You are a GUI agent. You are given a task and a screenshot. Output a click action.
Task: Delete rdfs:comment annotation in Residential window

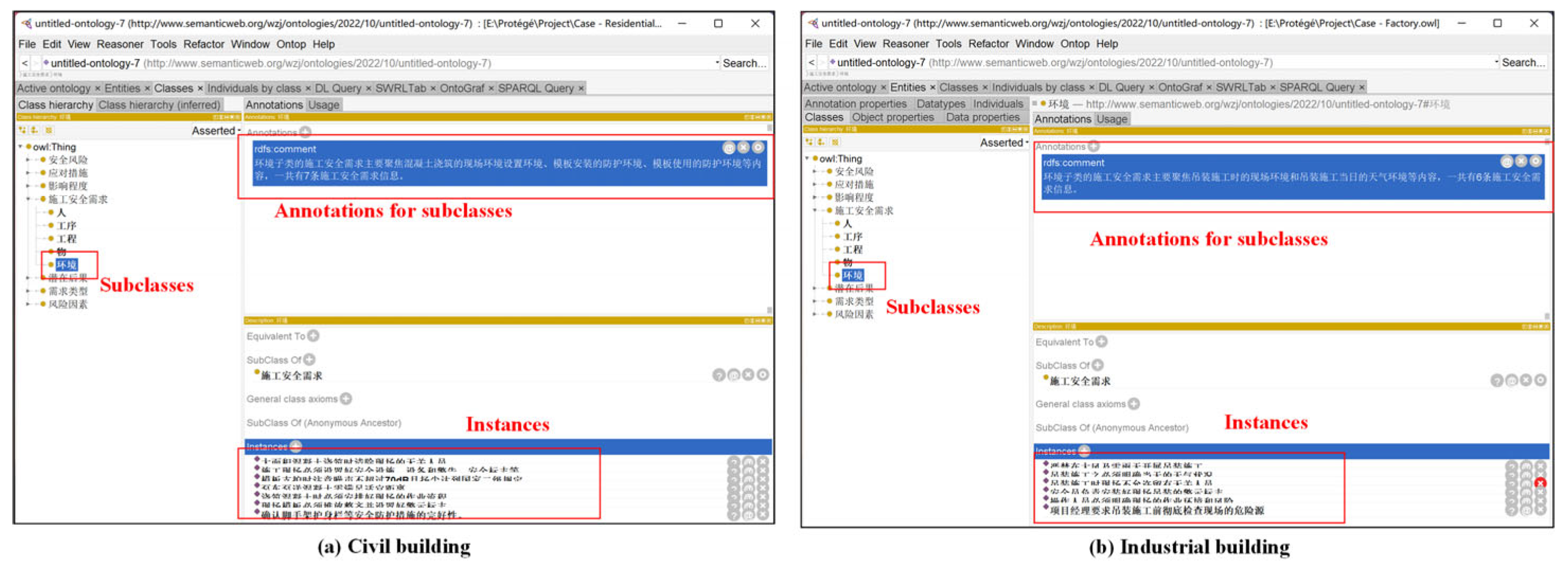pyautogui.click(x=743, y=148)
